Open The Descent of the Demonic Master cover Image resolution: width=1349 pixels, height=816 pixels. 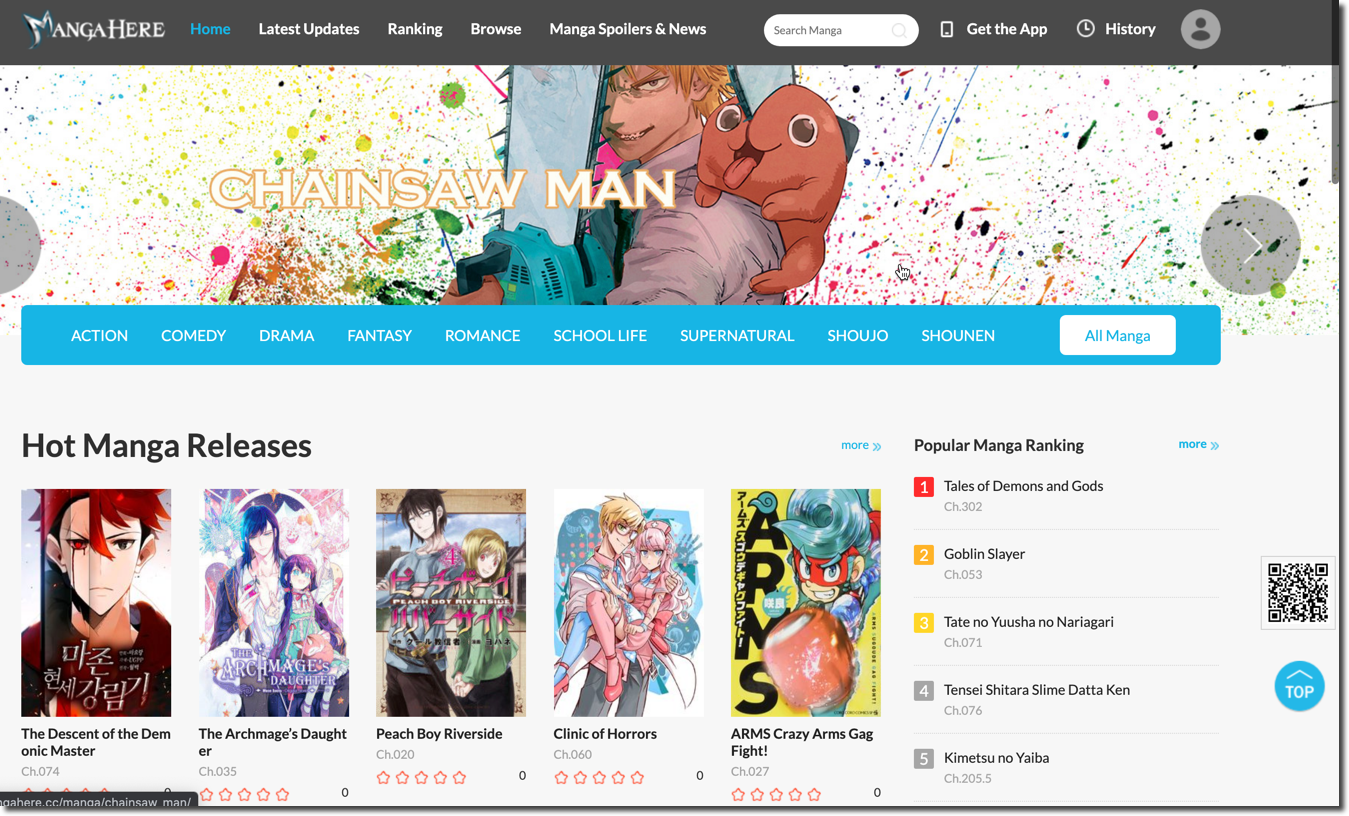pos(96,603)
